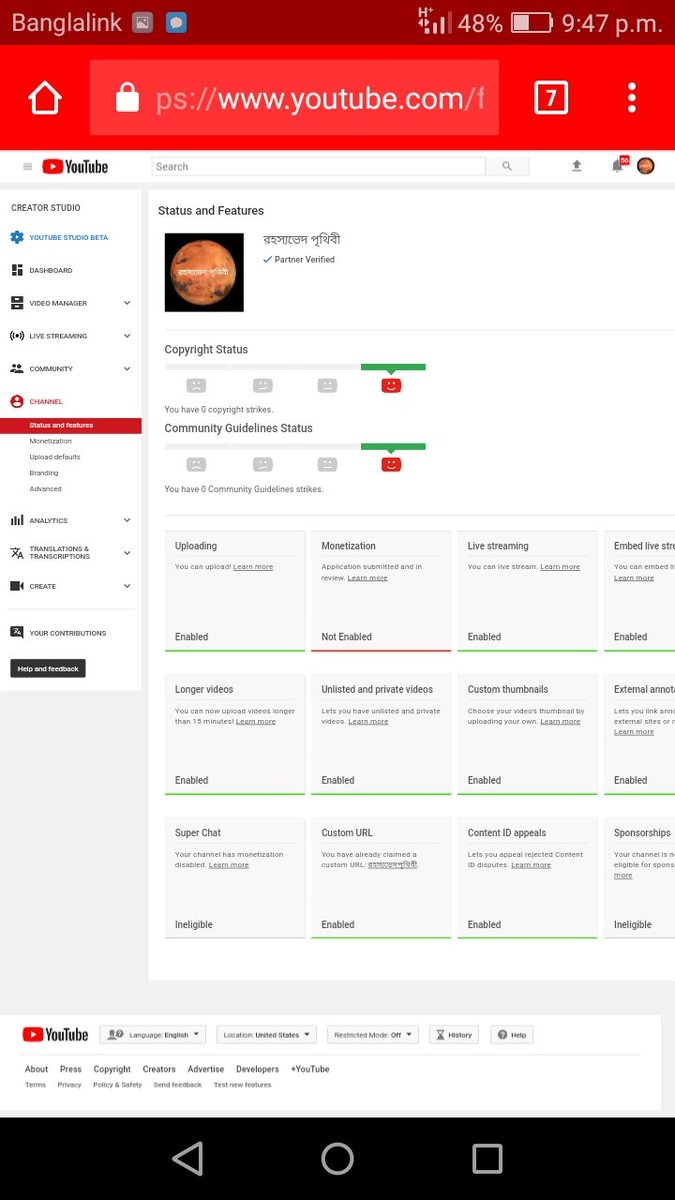Image resolution: width=675 pixels, height=1200 pixels.
Task: Tap the browser home icon
Action: click(x=45, y=98)
